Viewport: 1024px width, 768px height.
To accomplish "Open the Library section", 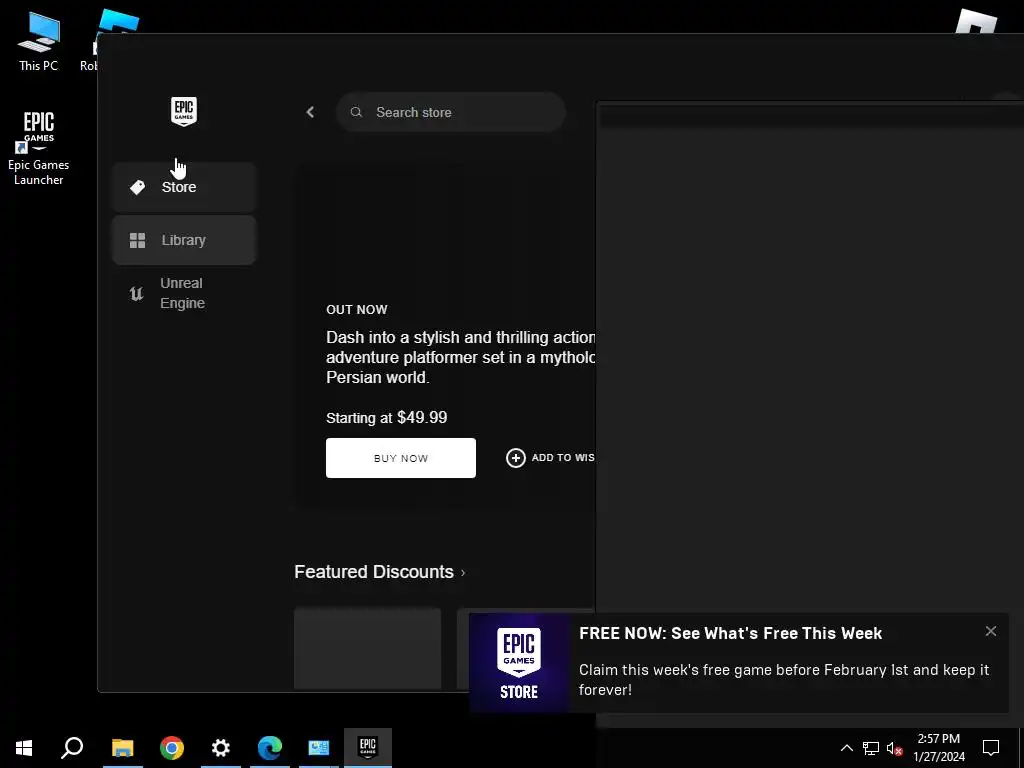I will (184, 240).
